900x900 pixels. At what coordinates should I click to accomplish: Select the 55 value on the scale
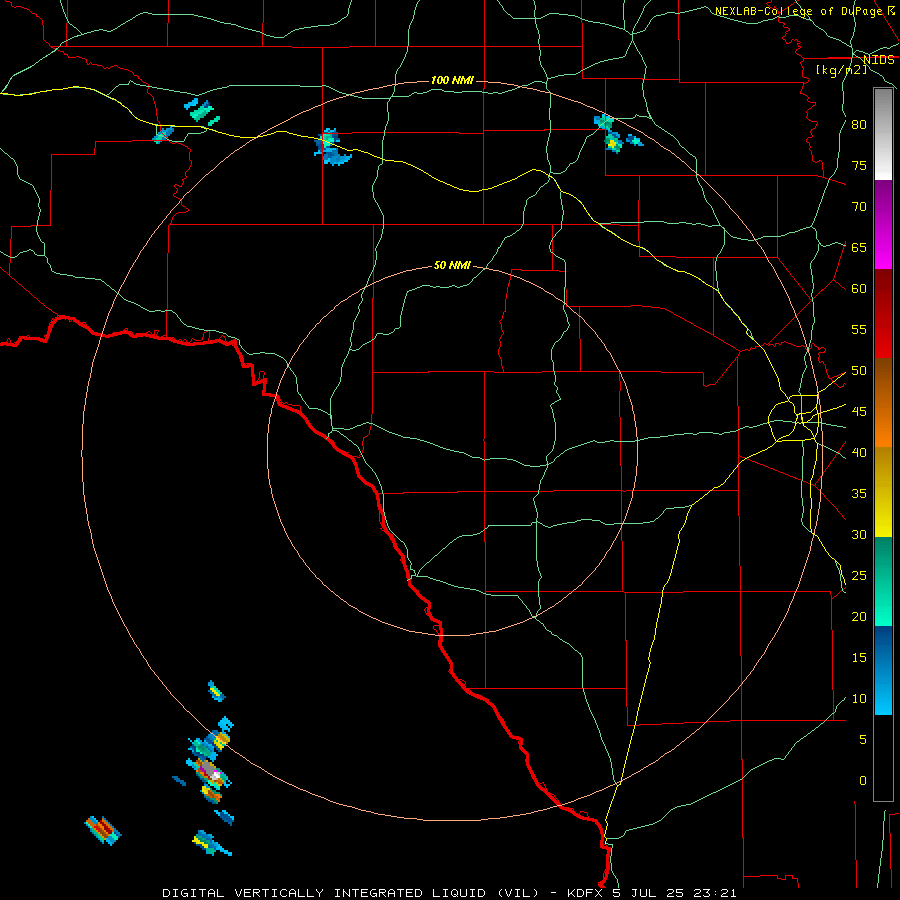tap(859, 329)
